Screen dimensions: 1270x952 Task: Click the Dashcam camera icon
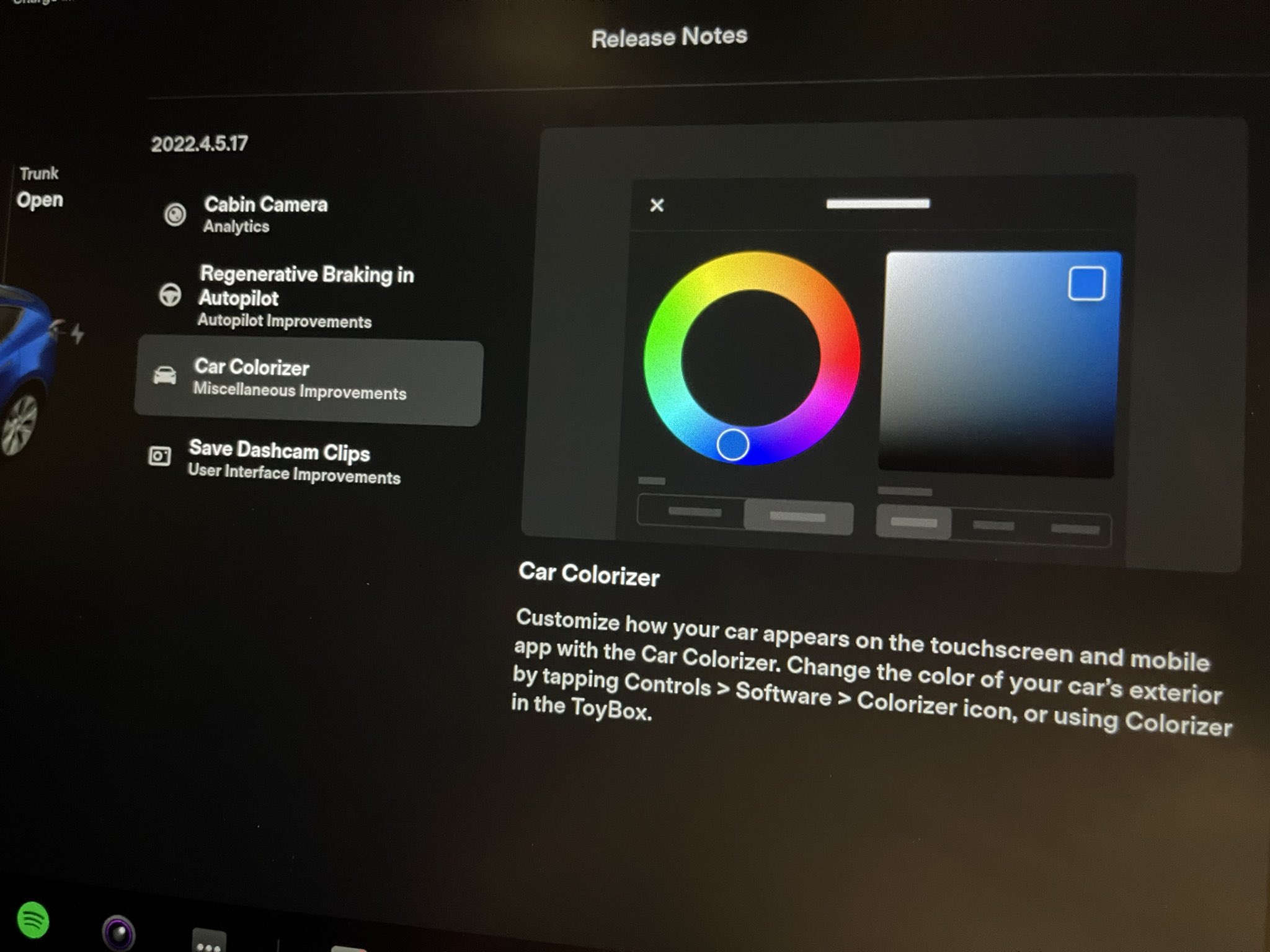pyautogui.click(x=160, y=456)
